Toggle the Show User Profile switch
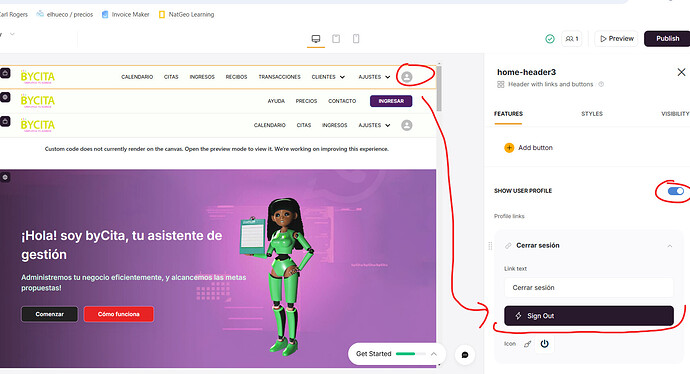This screenshot has height=374, width=690. tap(675, 191)
